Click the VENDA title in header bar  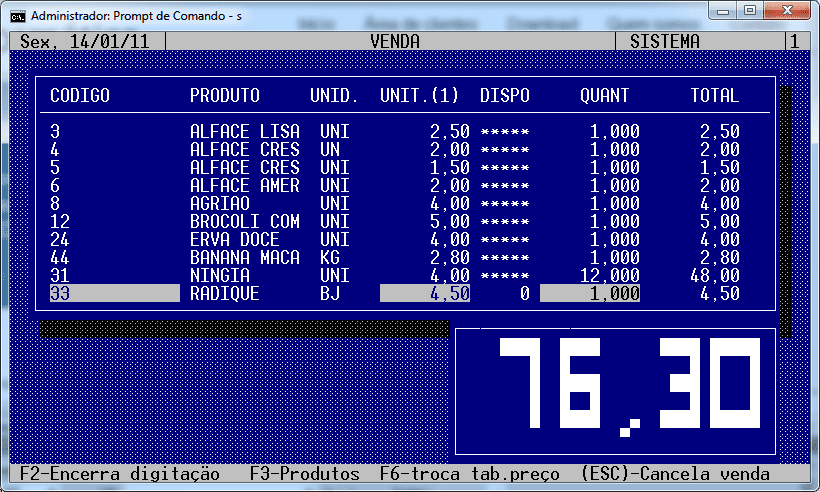click(x=395, y=41)
